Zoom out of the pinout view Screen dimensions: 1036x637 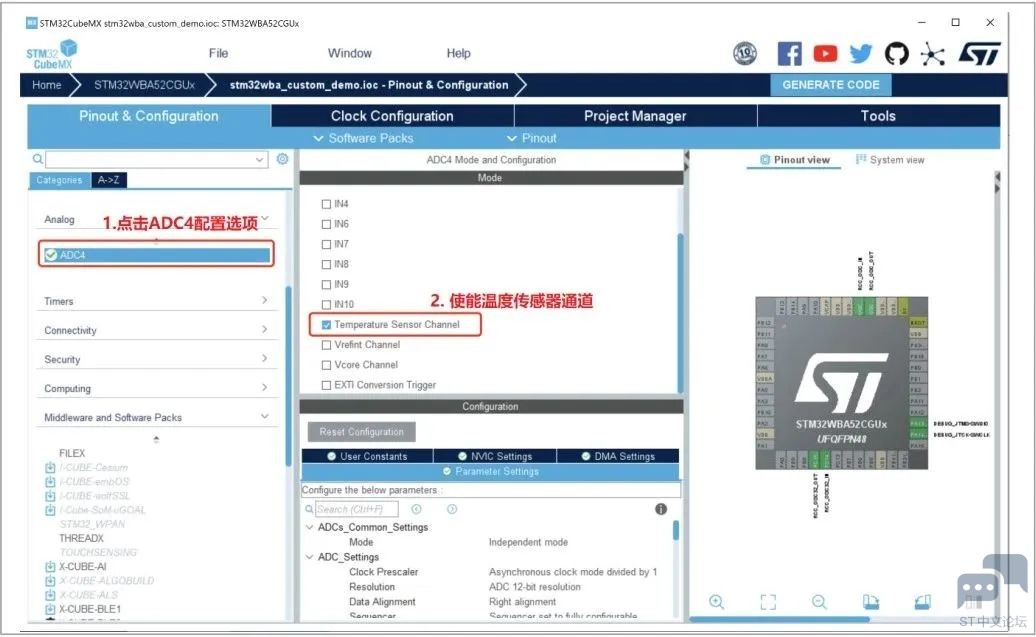[x=819, y=602]
